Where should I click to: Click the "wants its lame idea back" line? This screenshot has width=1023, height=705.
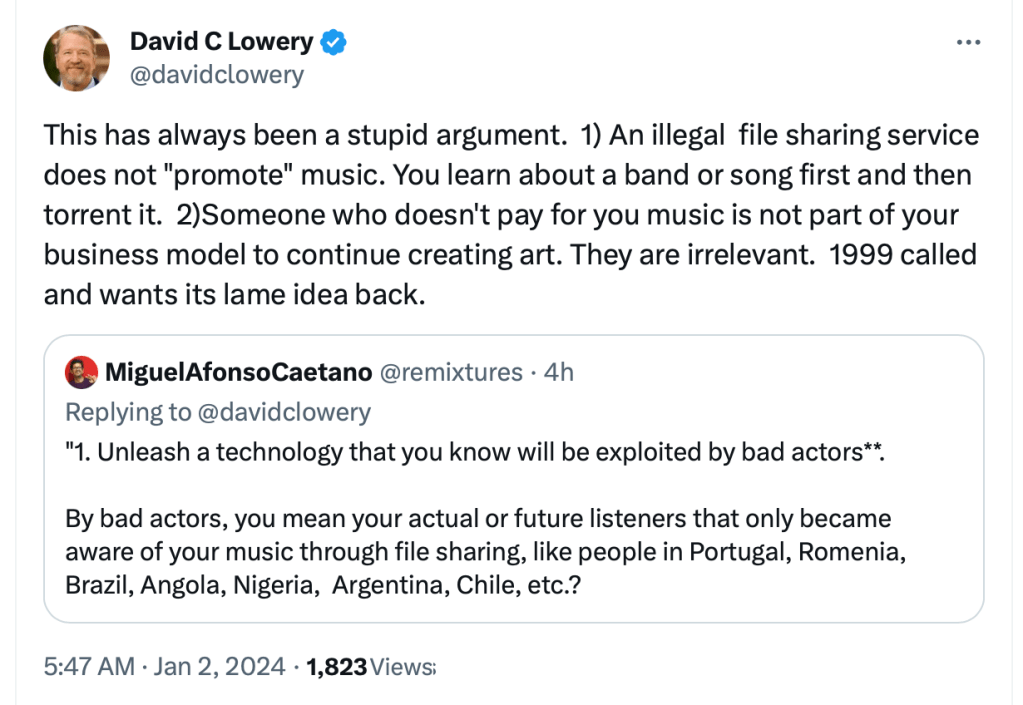[234, 296]
